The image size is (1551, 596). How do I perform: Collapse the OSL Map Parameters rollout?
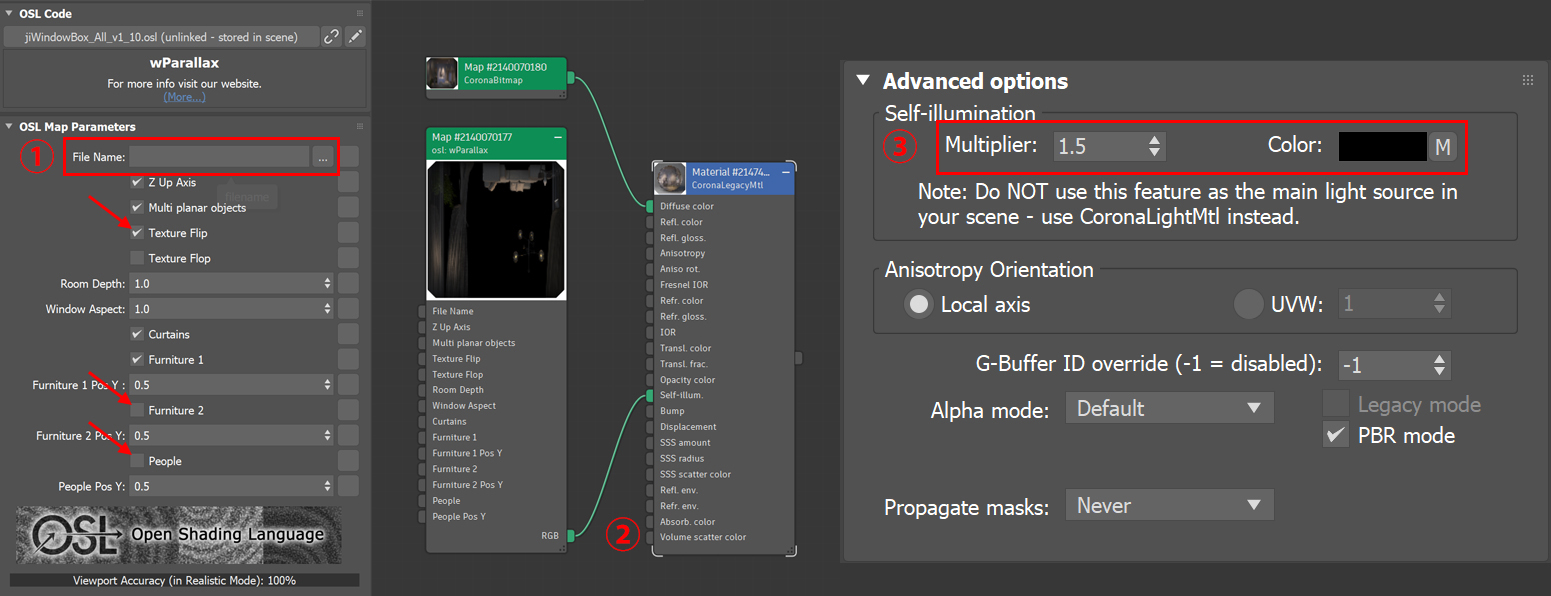(x=9, y=127)
